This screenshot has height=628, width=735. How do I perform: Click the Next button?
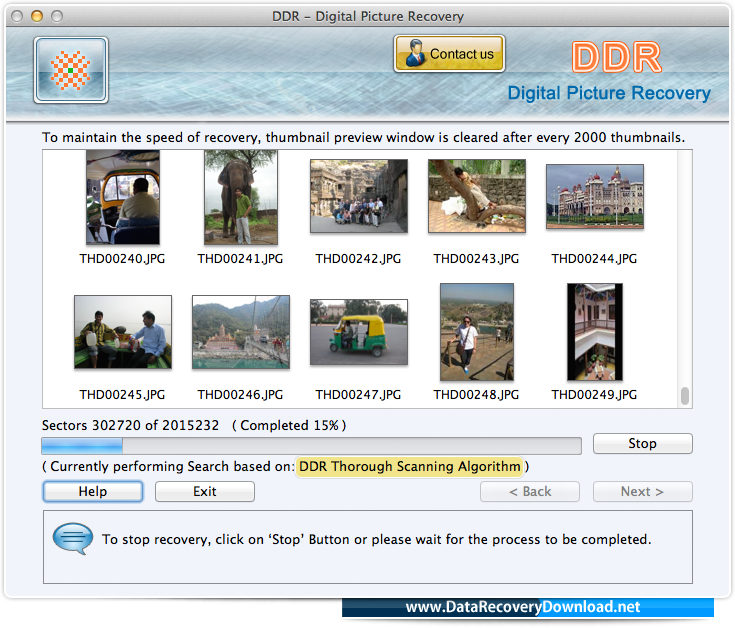coord(642,491)
